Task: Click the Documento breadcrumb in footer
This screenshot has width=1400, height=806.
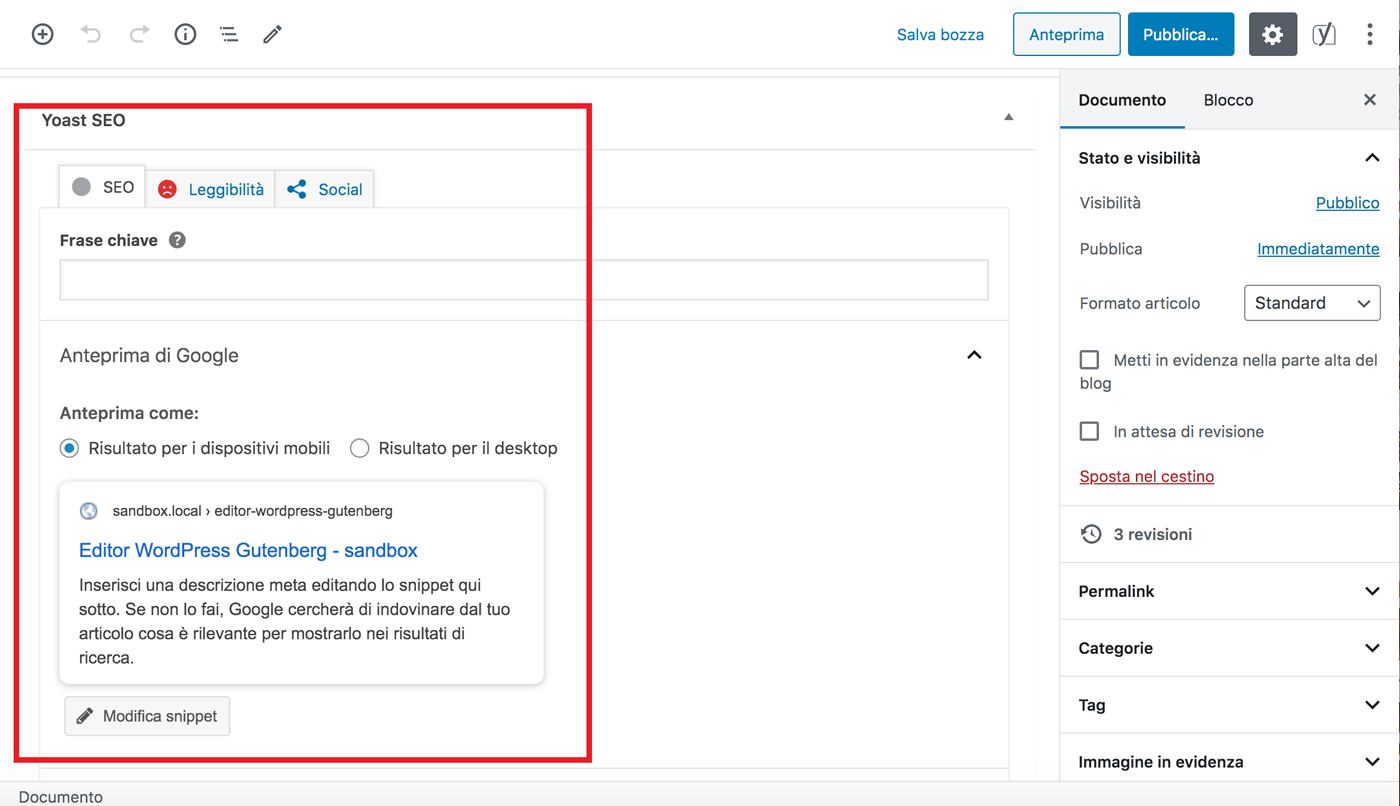Action: pyautogui.click(x=61, y=797)
